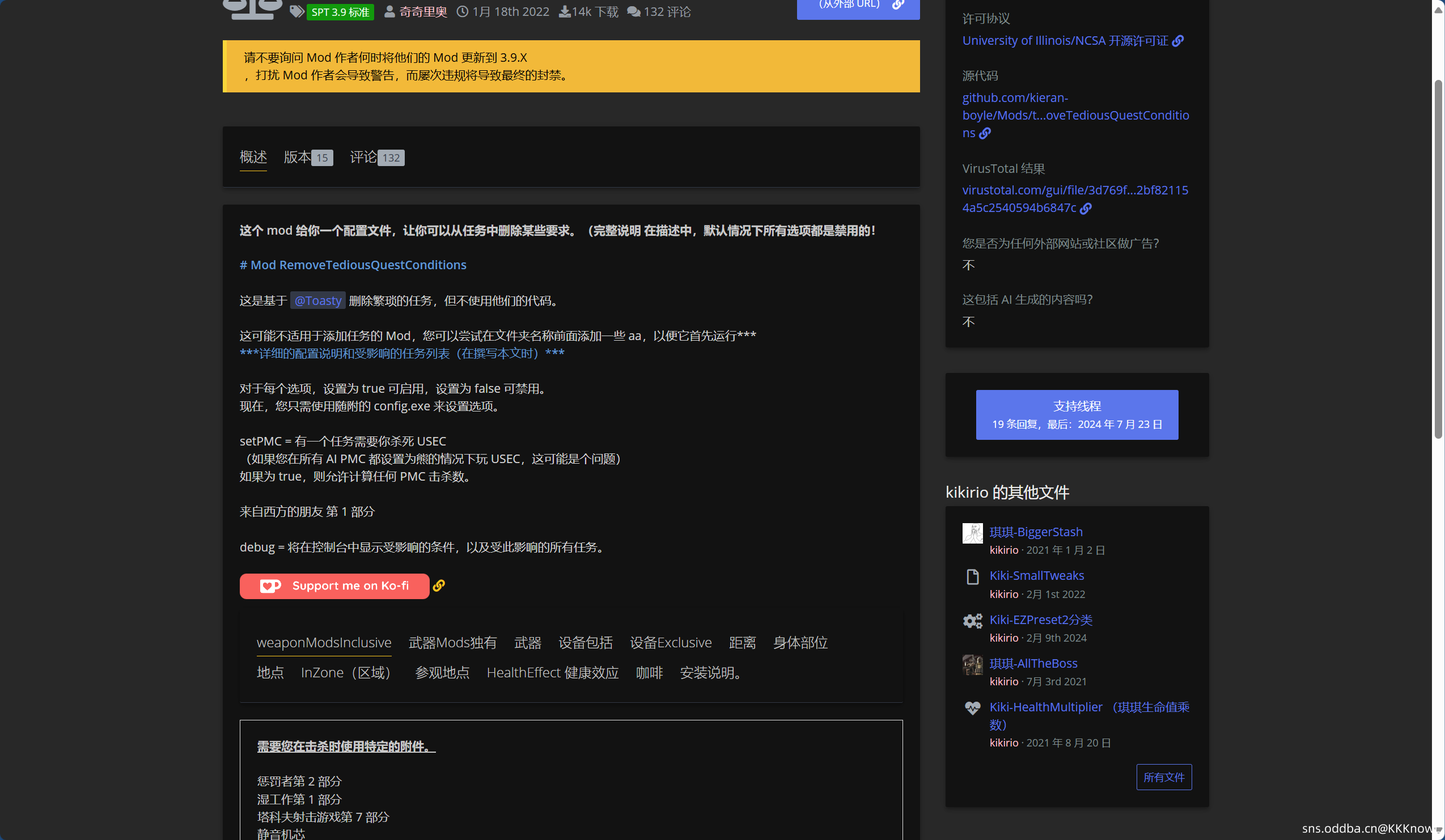Click the file icon of Kiki-SmallTweaks
The width and height of the screenshot is (1445, 840).
(973, 577)
